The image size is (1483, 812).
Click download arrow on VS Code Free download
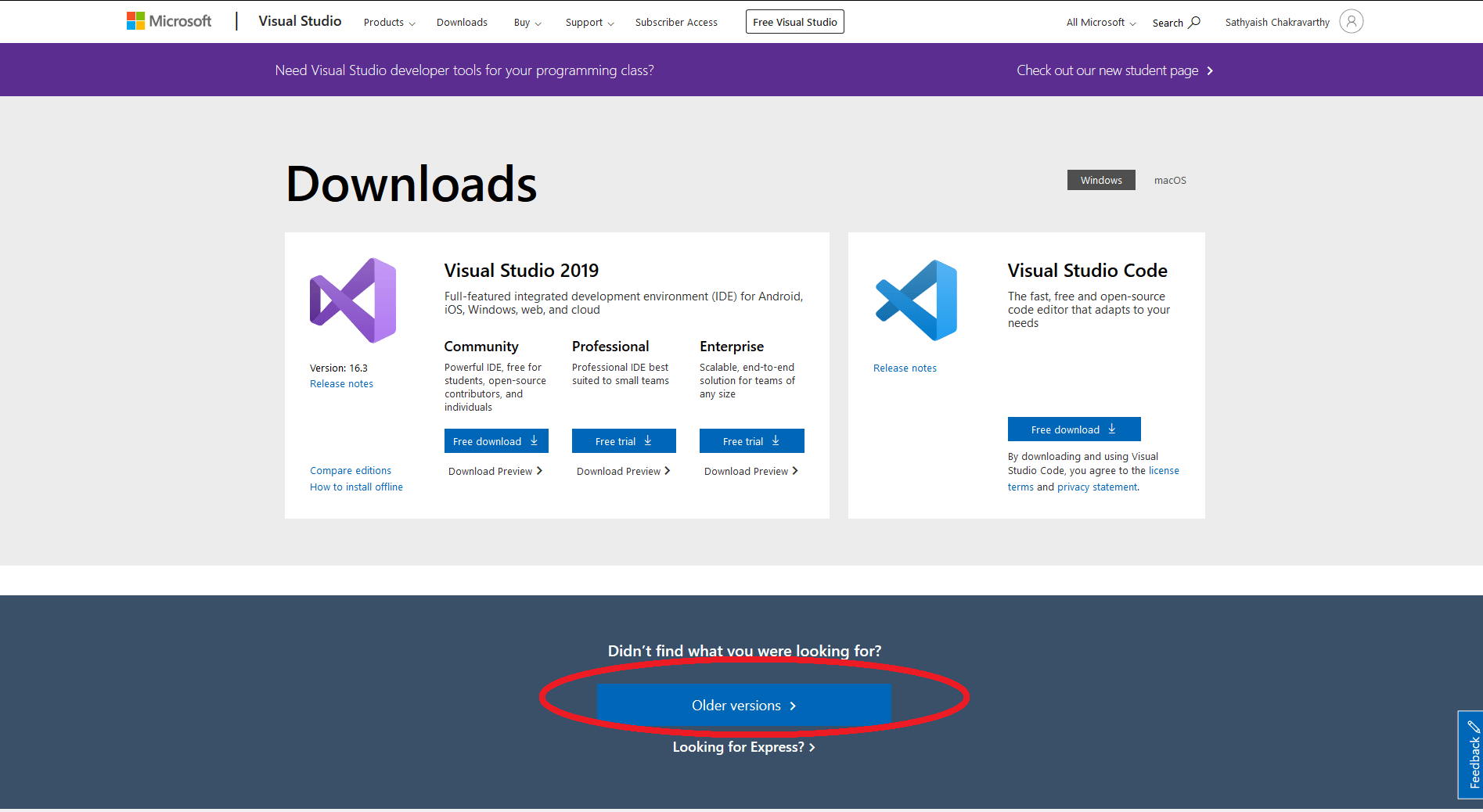(x=1112, y=429)
